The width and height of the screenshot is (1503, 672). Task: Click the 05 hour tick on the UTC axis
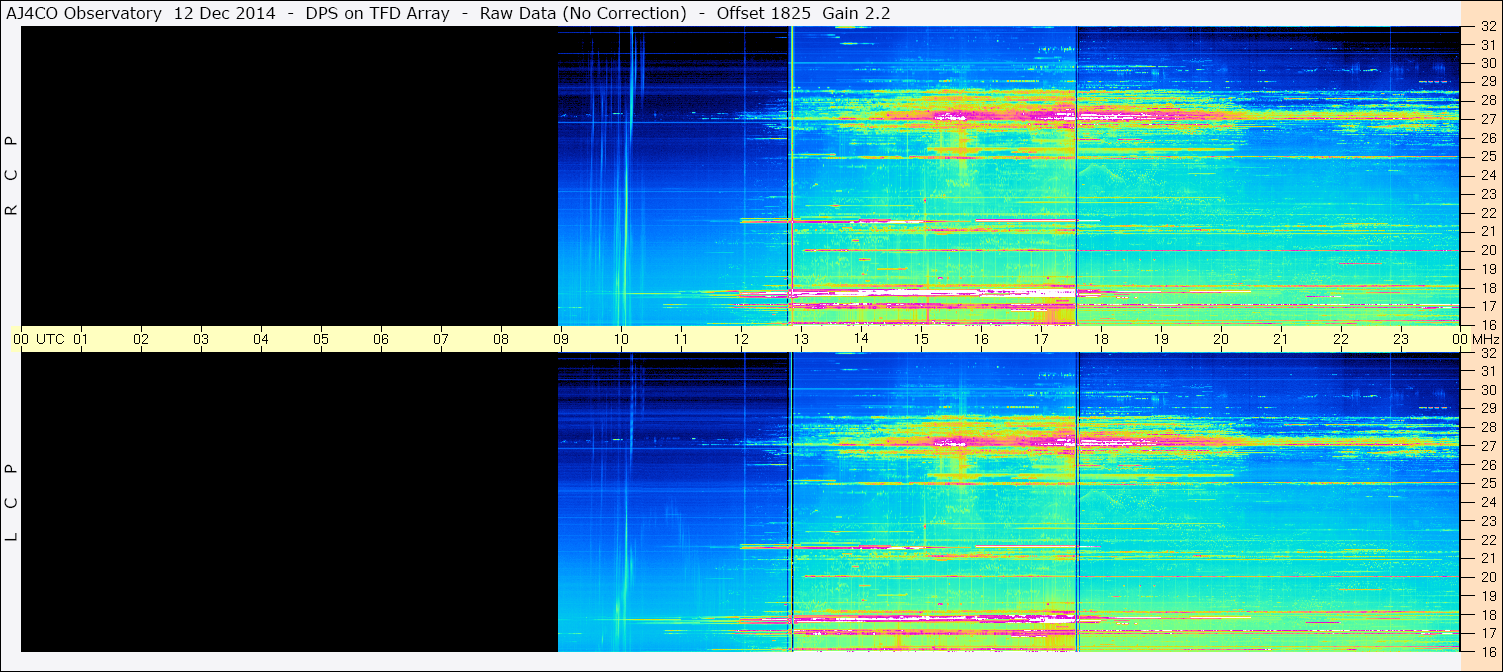321,339
